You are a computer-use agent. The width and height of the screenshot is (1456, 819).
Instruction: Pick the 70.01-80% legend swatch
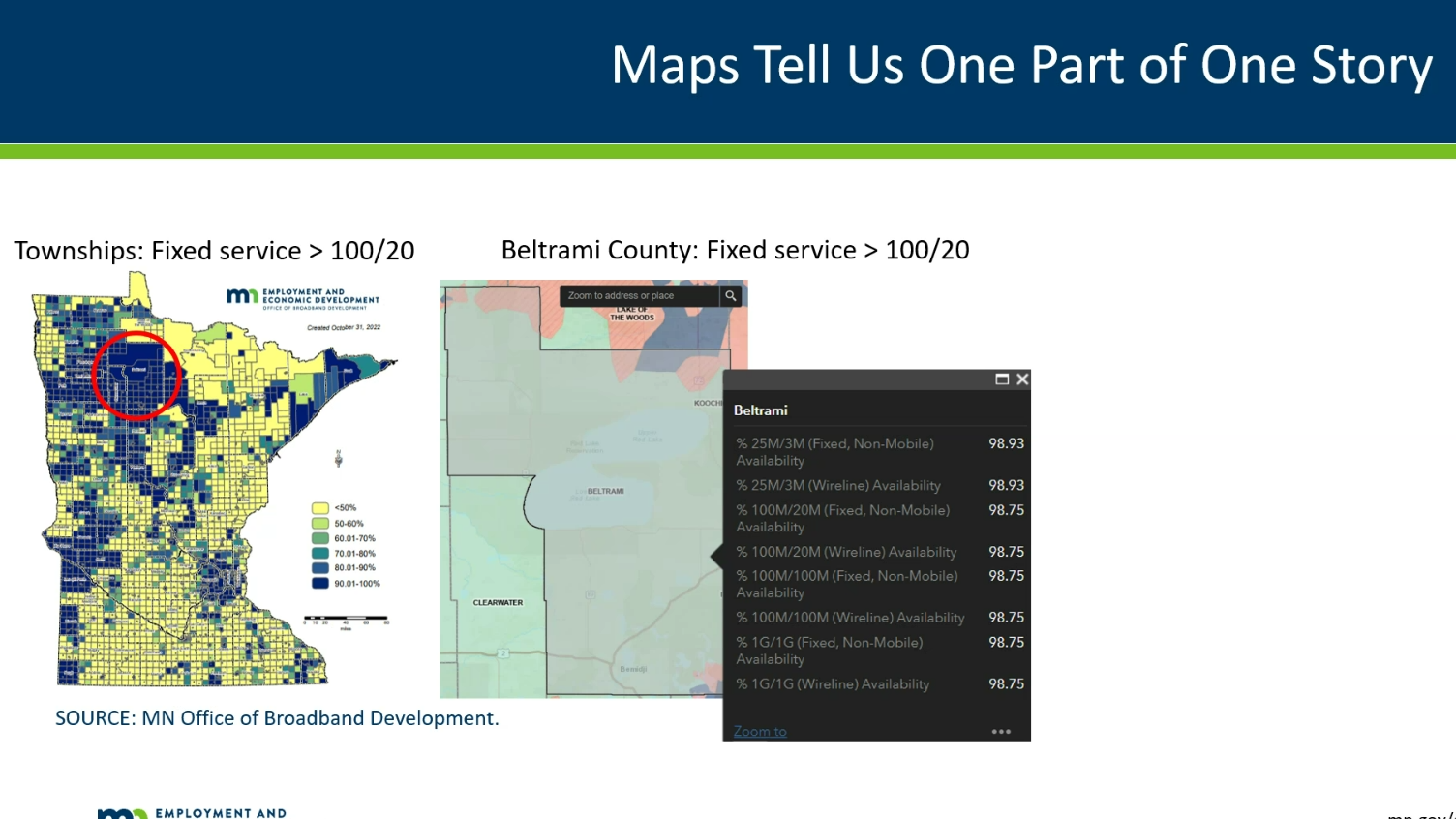click(x=320, y=554)
